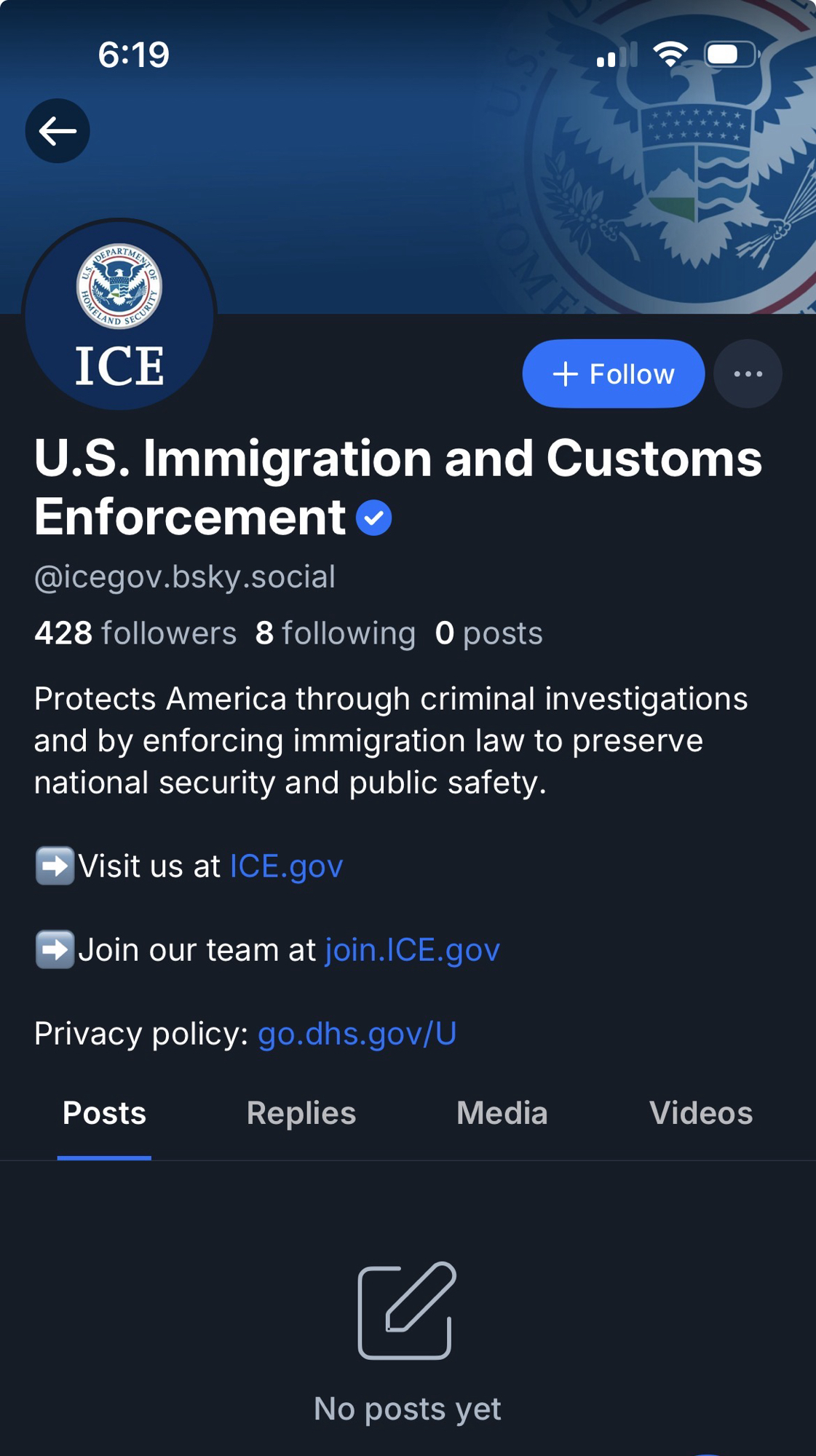The height and width of the screenshot is (1456, 816).
Task: Tap the back arrow button
Action: pyautogui.click(x=58, y=131)
